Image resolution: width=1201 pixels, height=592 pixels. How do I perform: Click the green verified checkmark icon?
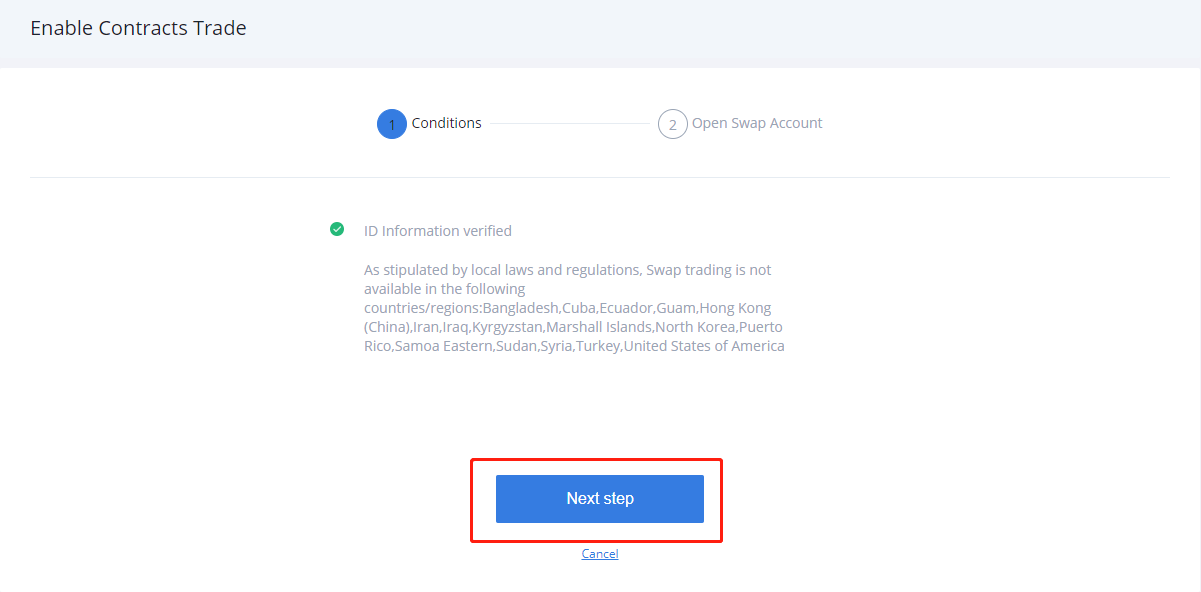pos(337,229)
